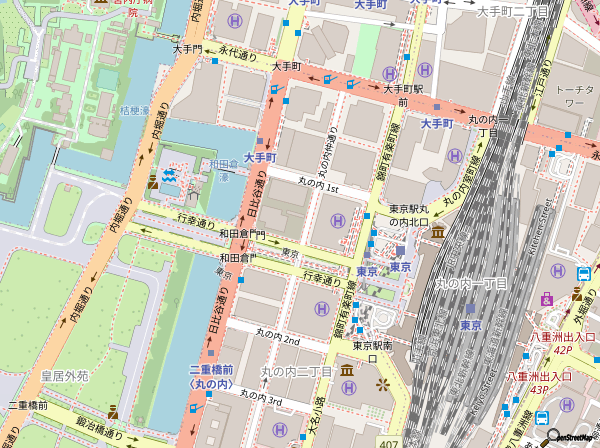The image size is (600, 448).
Task: Select the 桔梗濠 moat label
Action: [x=134, y=110]
